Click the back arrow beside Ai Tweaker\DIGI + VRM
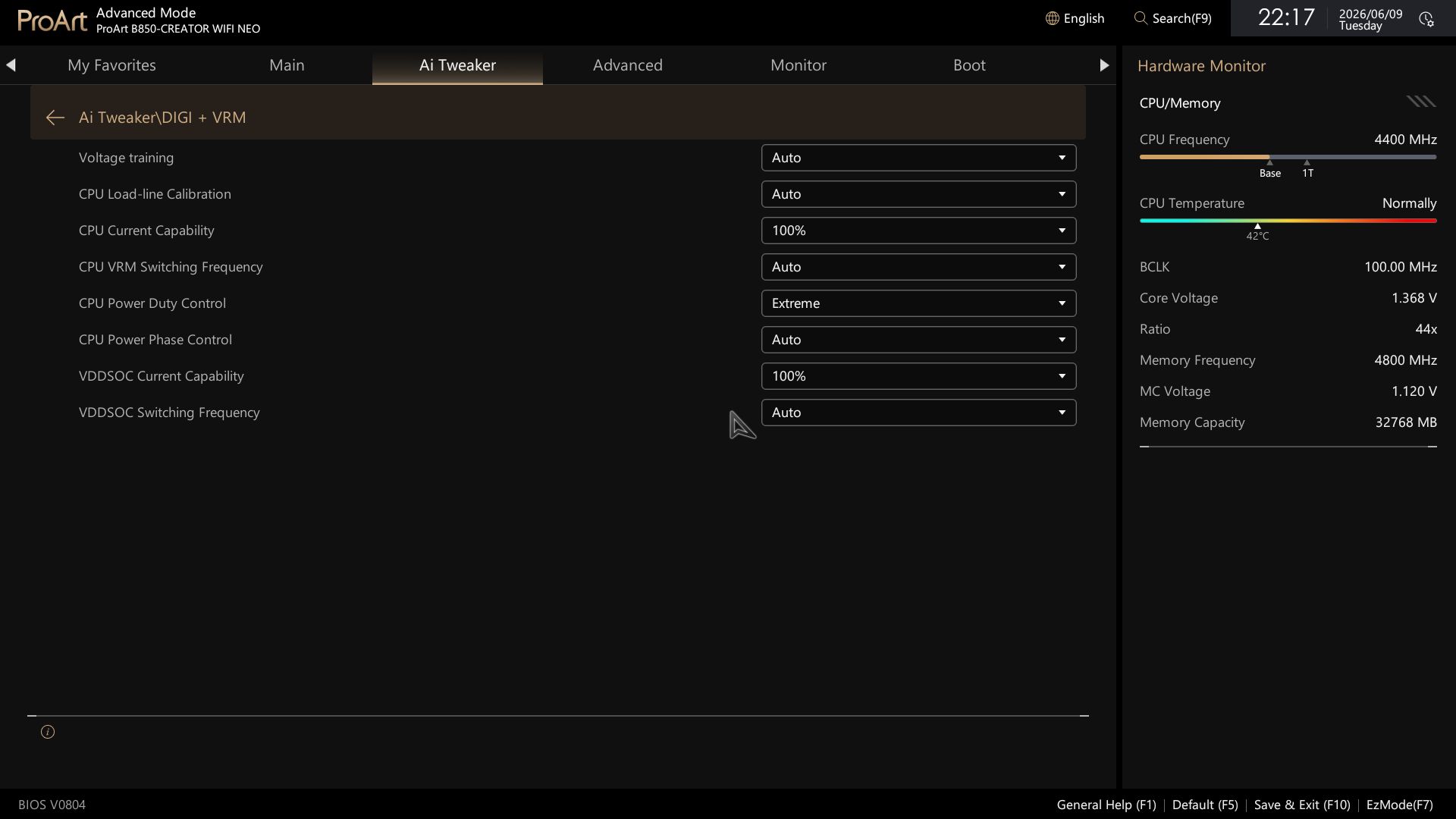This screenshot has height=819, width=1456. point(55,118)
